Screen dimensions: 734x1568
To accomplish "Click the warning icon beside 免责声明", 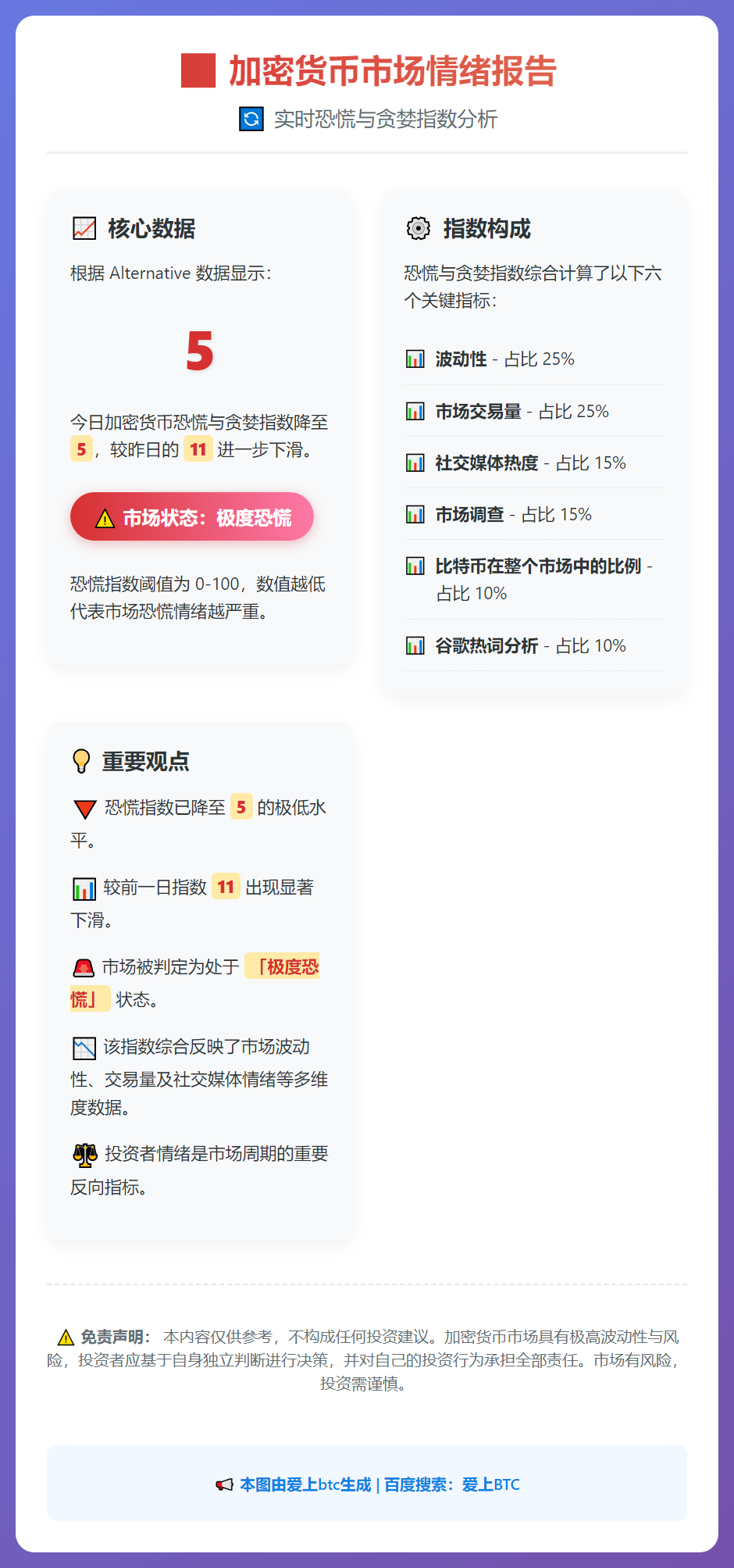I will (66, 1337).
